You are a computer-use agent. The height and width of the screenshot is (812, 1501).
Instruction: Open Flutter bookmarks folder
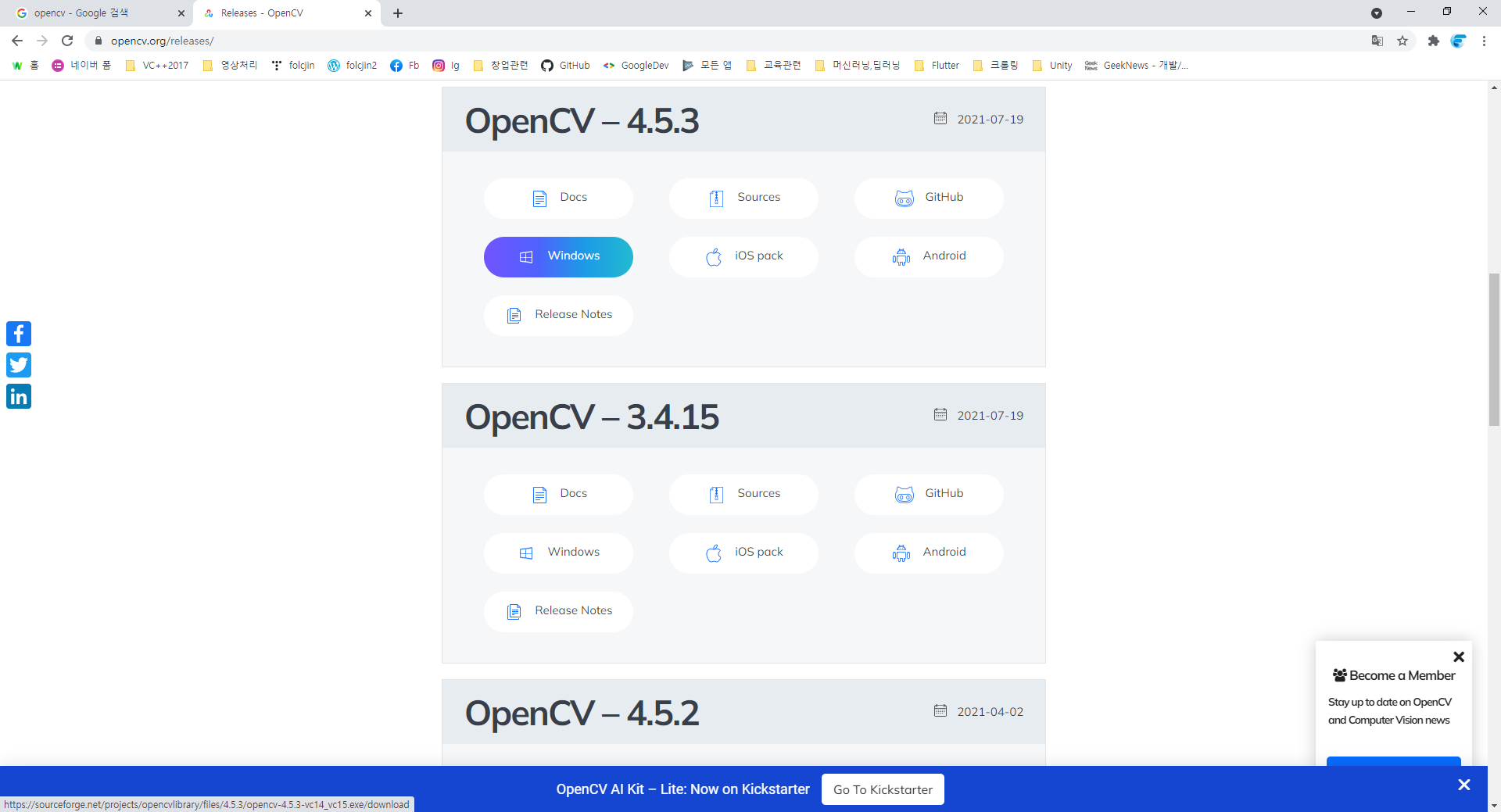pos(937,66)
